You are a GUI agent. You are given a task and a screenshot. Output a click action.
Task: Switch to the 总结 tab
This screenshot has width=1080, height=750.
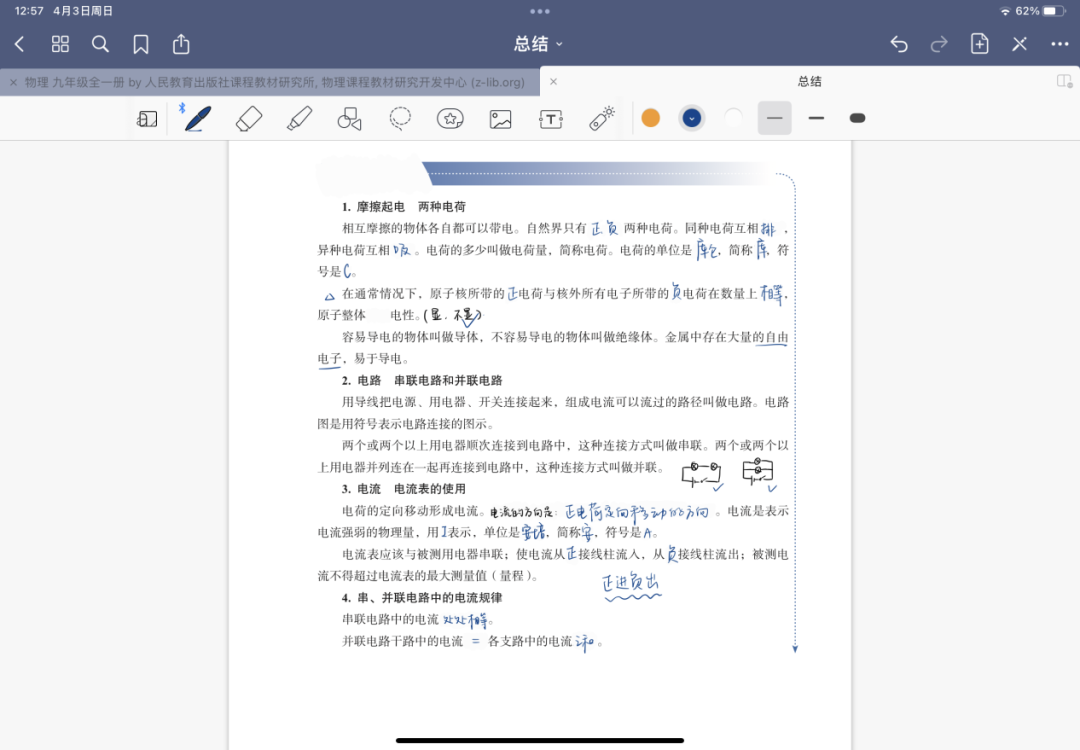click(x=808, y=82)
